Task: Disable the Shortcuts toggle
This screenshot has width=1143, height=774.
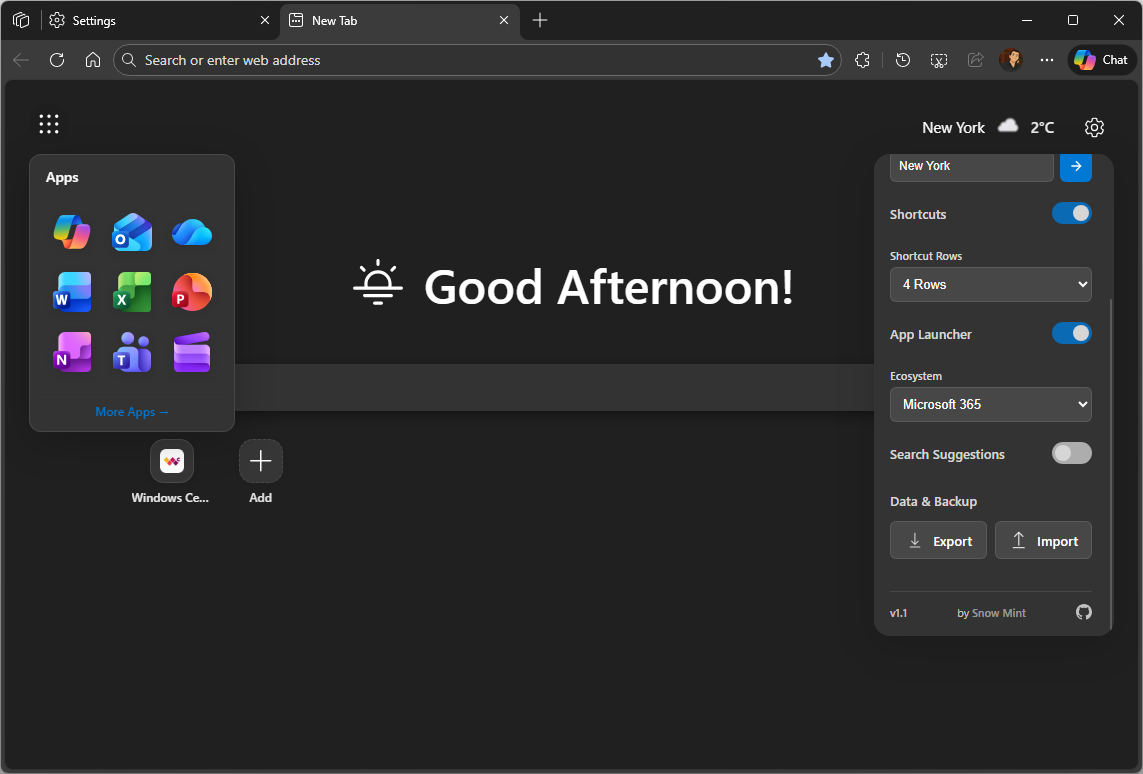Action: coord(1071,213)
